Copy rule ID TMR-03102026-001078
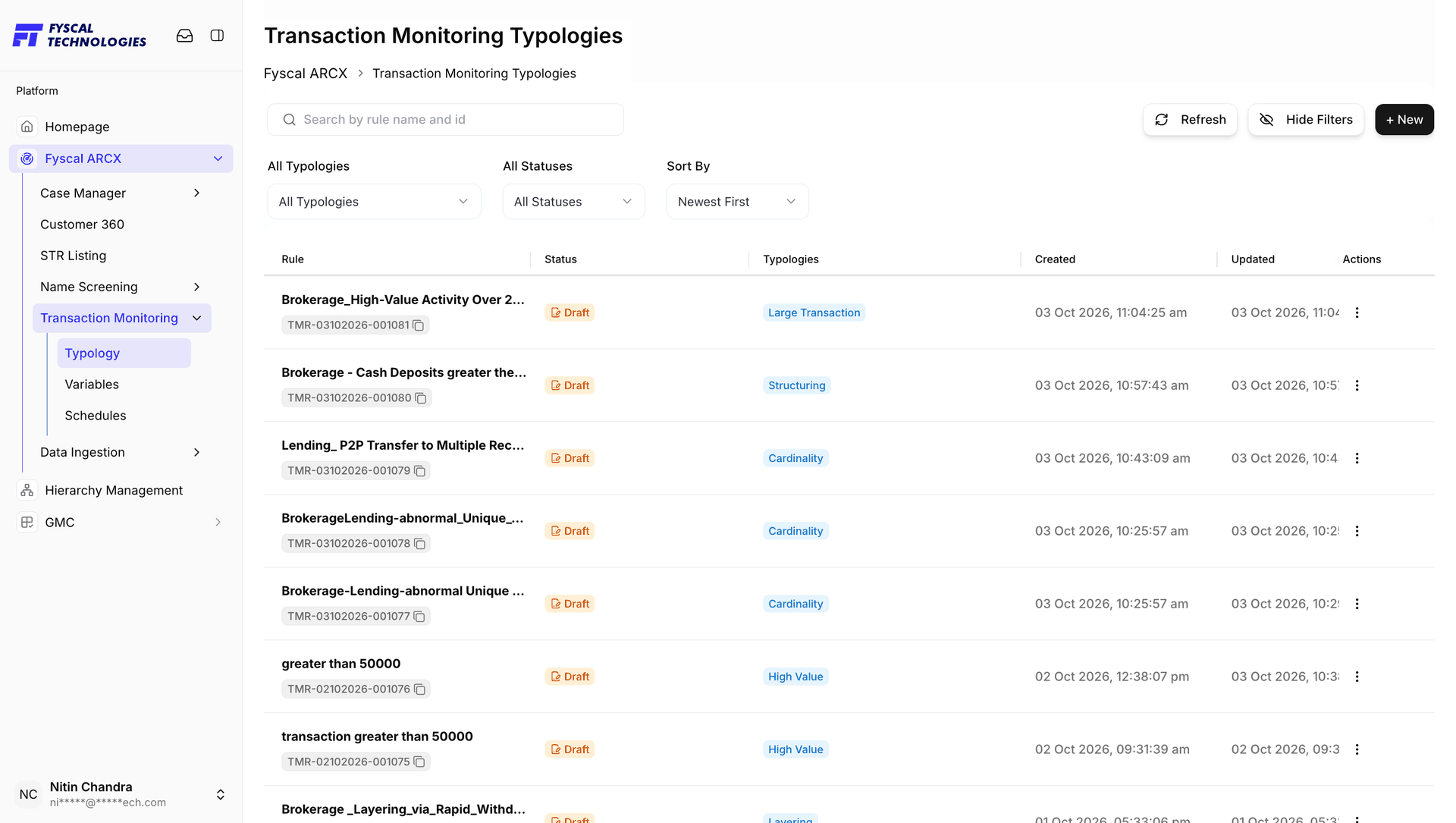 pyautogui.click(x=419, y=543)
